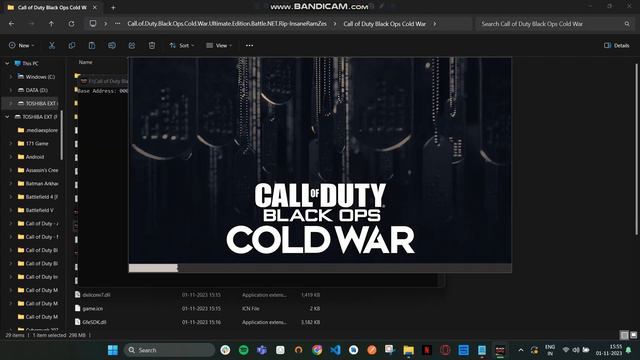The height and width of the screenshot is (360, 640).
Task: Select the GfeSDK.dll file
Action: point(94,322)
